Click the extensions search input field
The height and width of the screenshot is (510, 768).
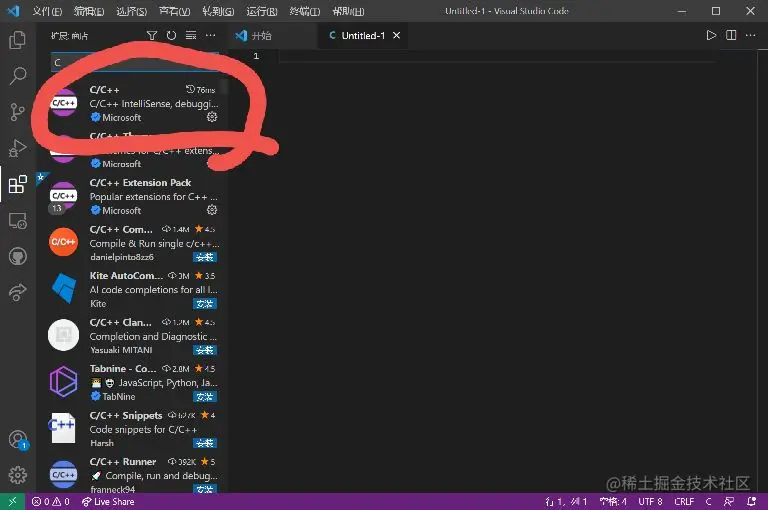(x=135, y=62)
